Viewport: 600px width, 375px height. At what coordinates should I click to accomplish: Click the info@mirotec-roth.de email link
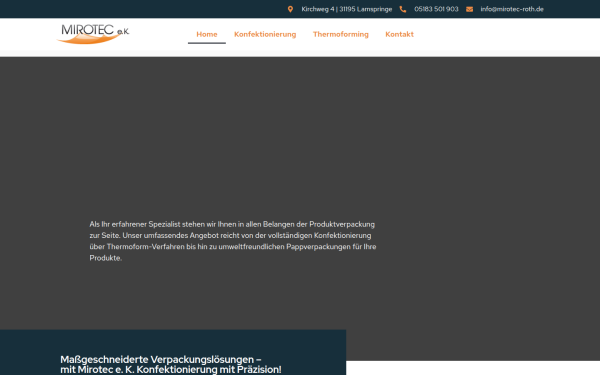click(x=512, y=9)
